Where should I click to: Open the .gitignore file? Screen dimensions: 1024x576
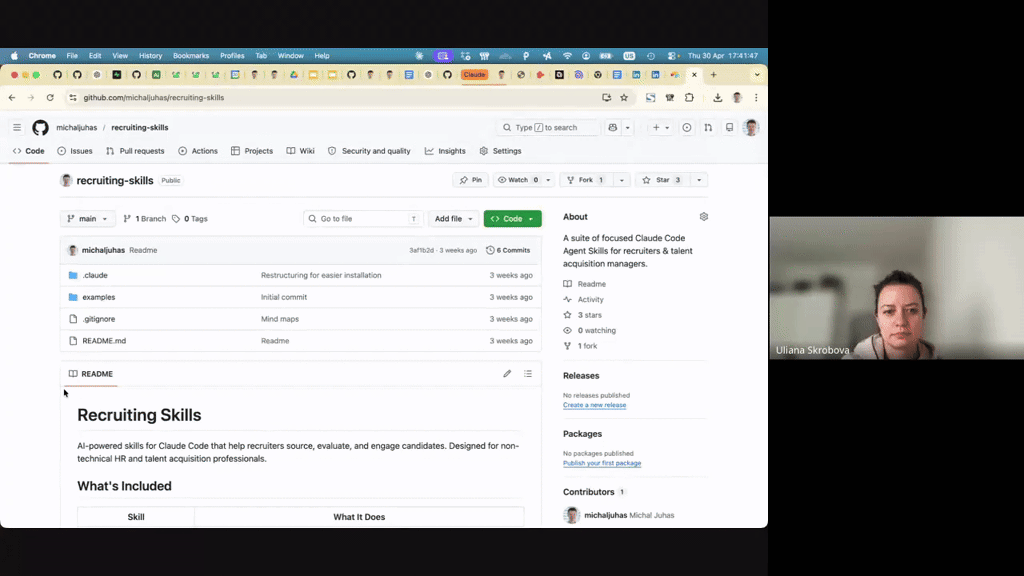coord(99,319)
